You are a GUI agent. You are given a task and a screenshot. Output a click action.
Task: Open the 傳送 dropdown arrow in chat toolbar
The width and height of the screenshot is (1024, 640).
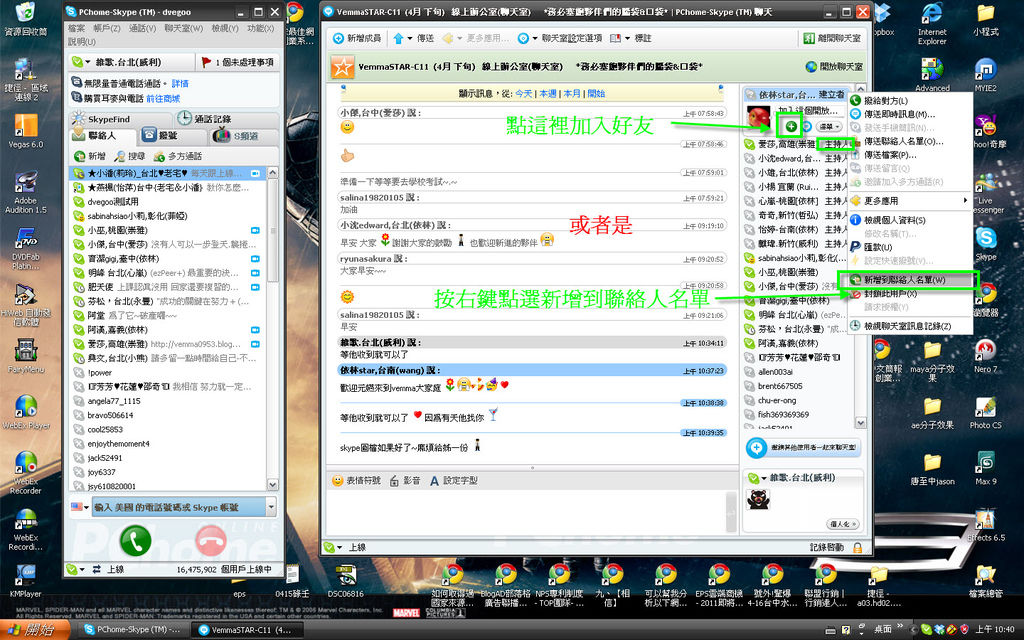pyautogui.click(x=409, y=39)
